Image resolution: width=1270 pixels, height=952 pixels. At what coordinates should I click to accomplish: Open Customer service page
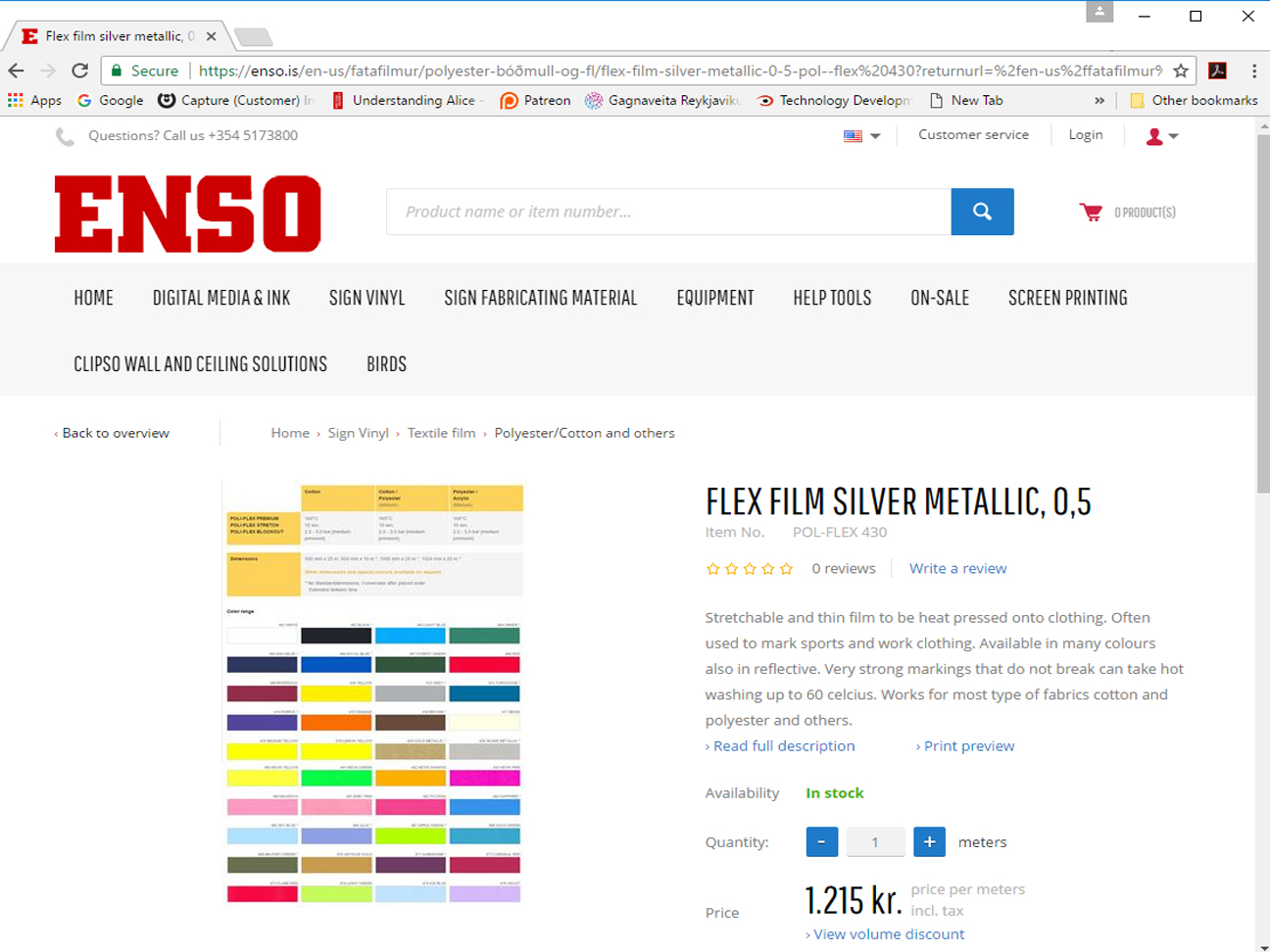[973, 135]
